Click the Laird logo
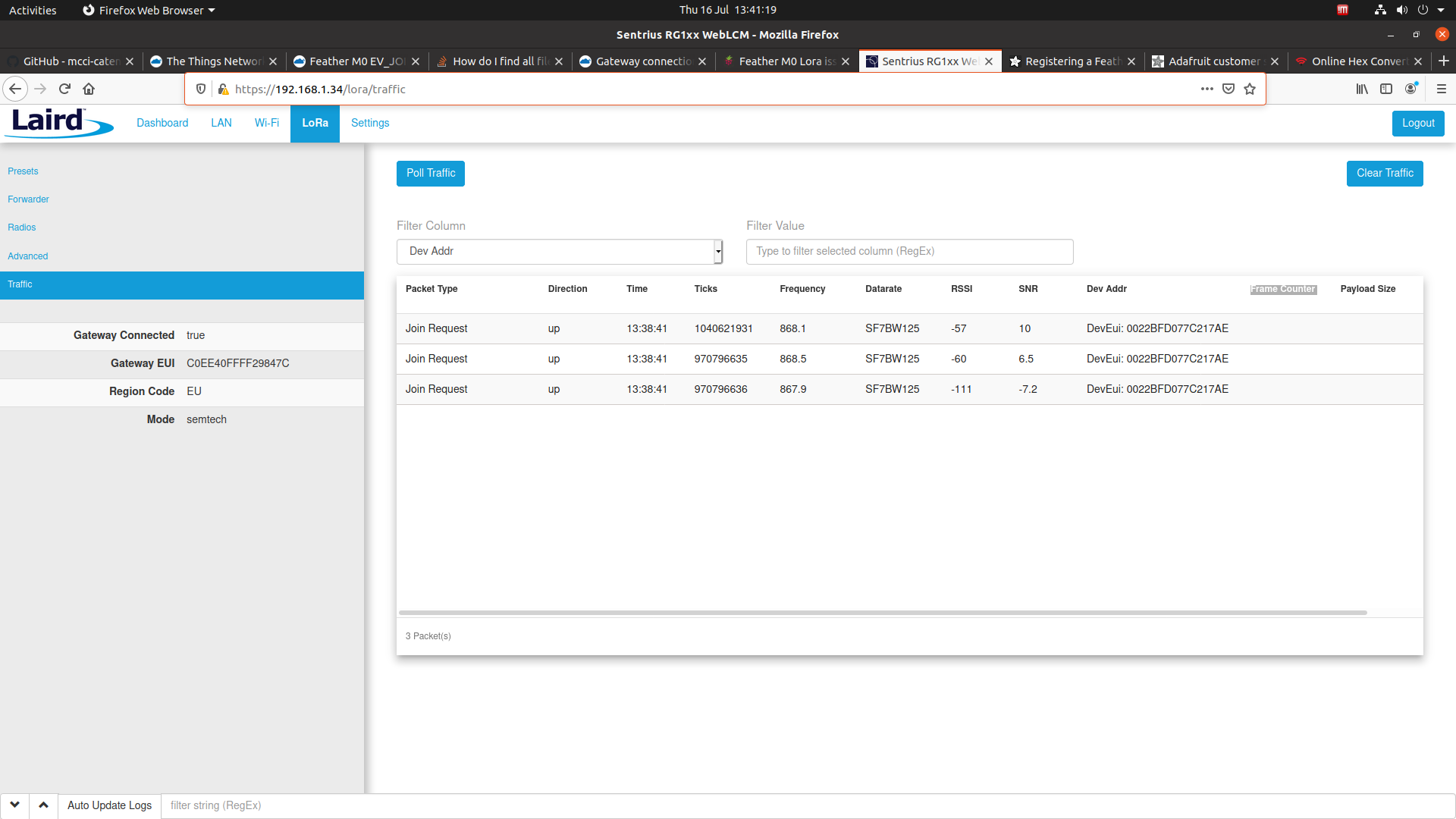1456x819 pixels. 60,122
